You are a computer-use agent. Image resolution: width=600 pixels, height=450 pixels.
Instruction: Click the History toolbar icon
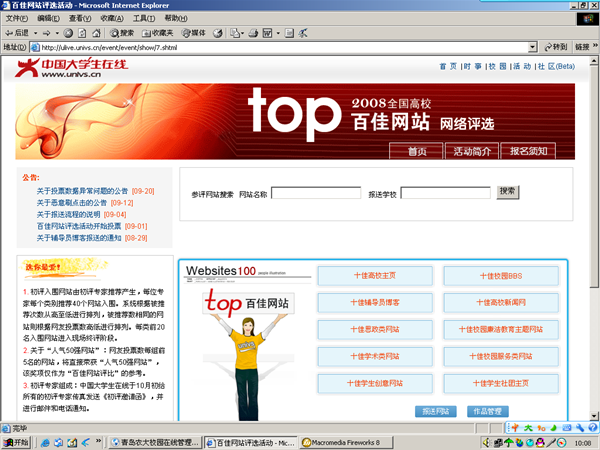(x=218, y=33)
